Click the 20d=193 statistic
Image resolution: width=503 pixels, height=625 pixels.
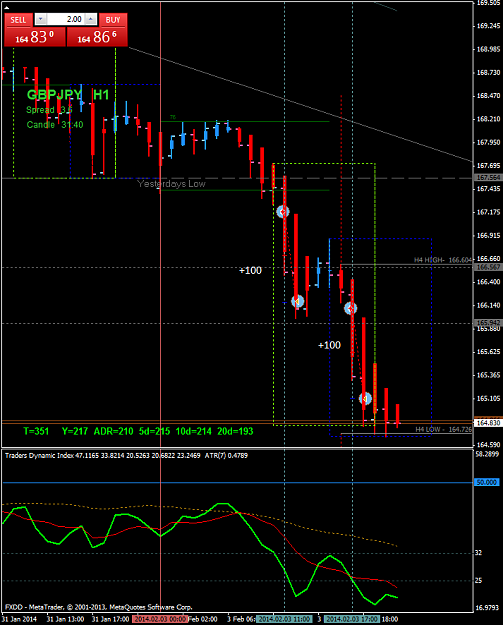point(235,431)
